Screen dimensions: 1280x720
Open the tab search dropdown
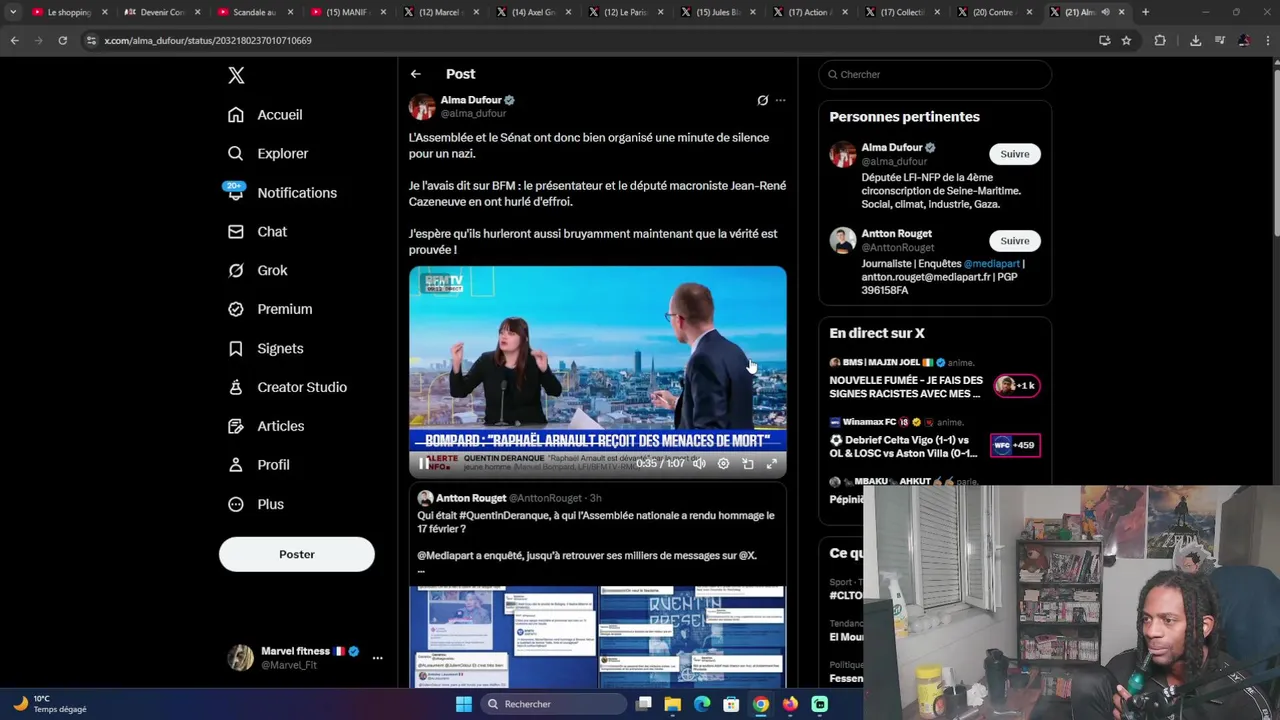12,12
